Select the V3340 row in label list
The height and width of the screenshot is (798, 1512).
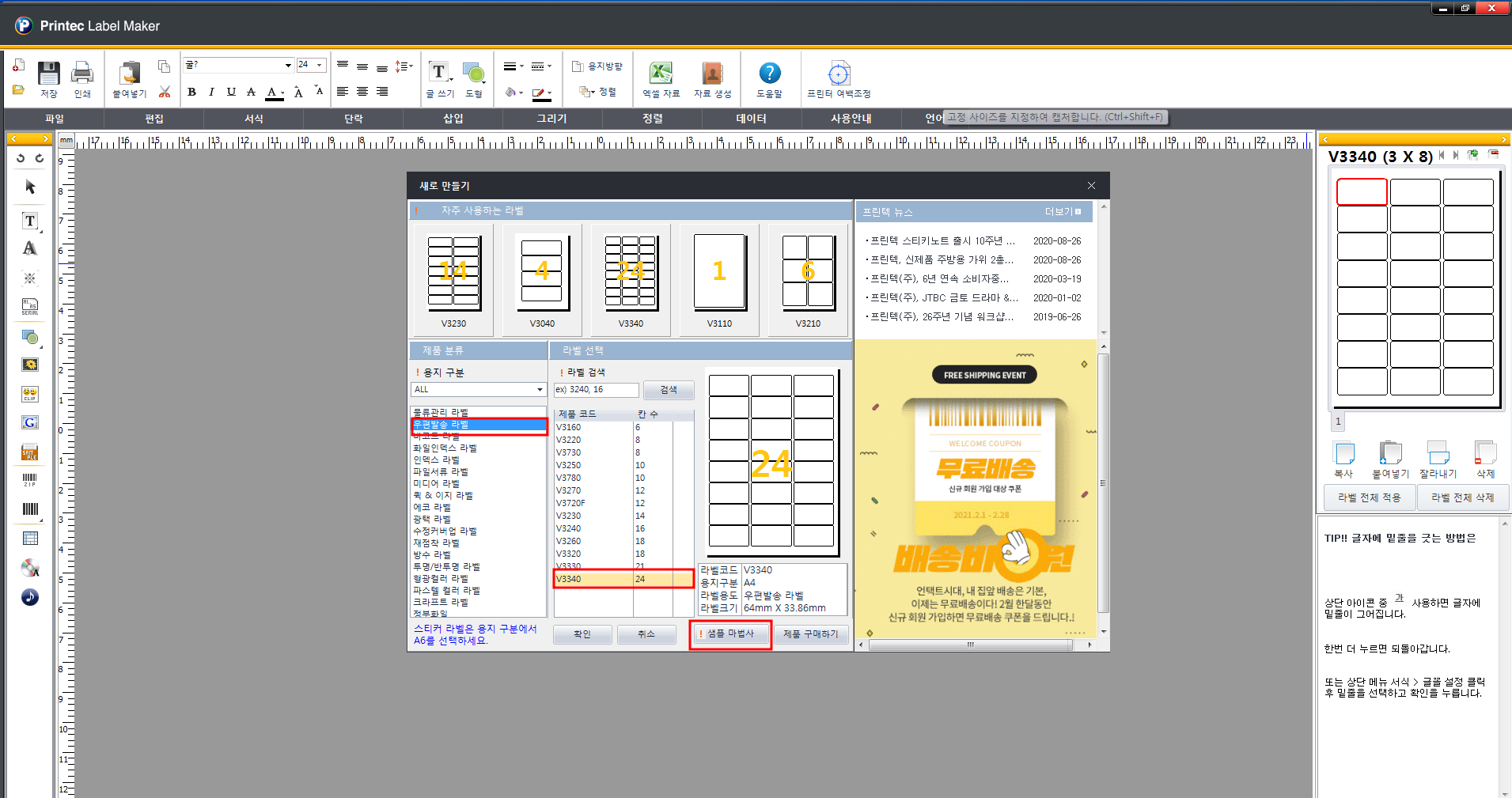(x=623, y=579)
